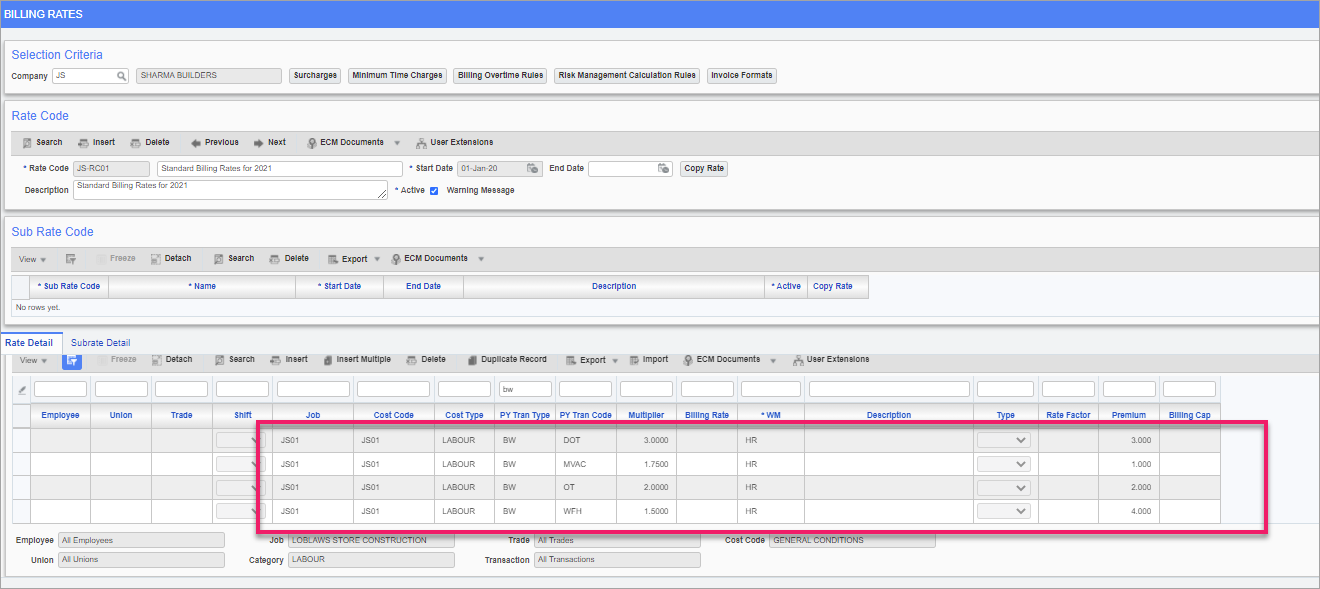
Task: Expand the View menu in Sub Rate Code
Action: [33, 259]
